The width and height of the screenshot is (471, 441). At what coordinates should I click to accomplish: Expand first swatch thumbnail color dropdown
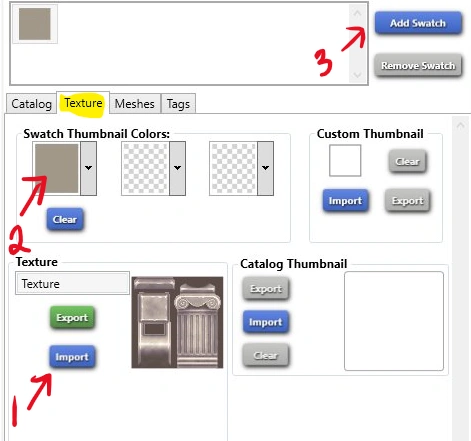(x=89, y=168)
